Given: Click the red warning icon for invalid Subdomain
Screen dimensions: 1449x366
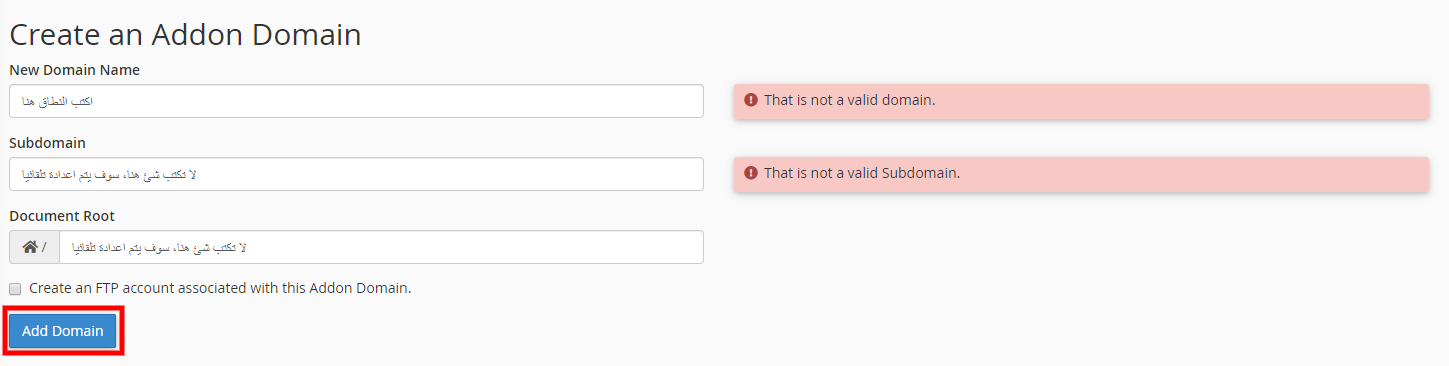Looking at the screenshot, I should pos(751,173).
